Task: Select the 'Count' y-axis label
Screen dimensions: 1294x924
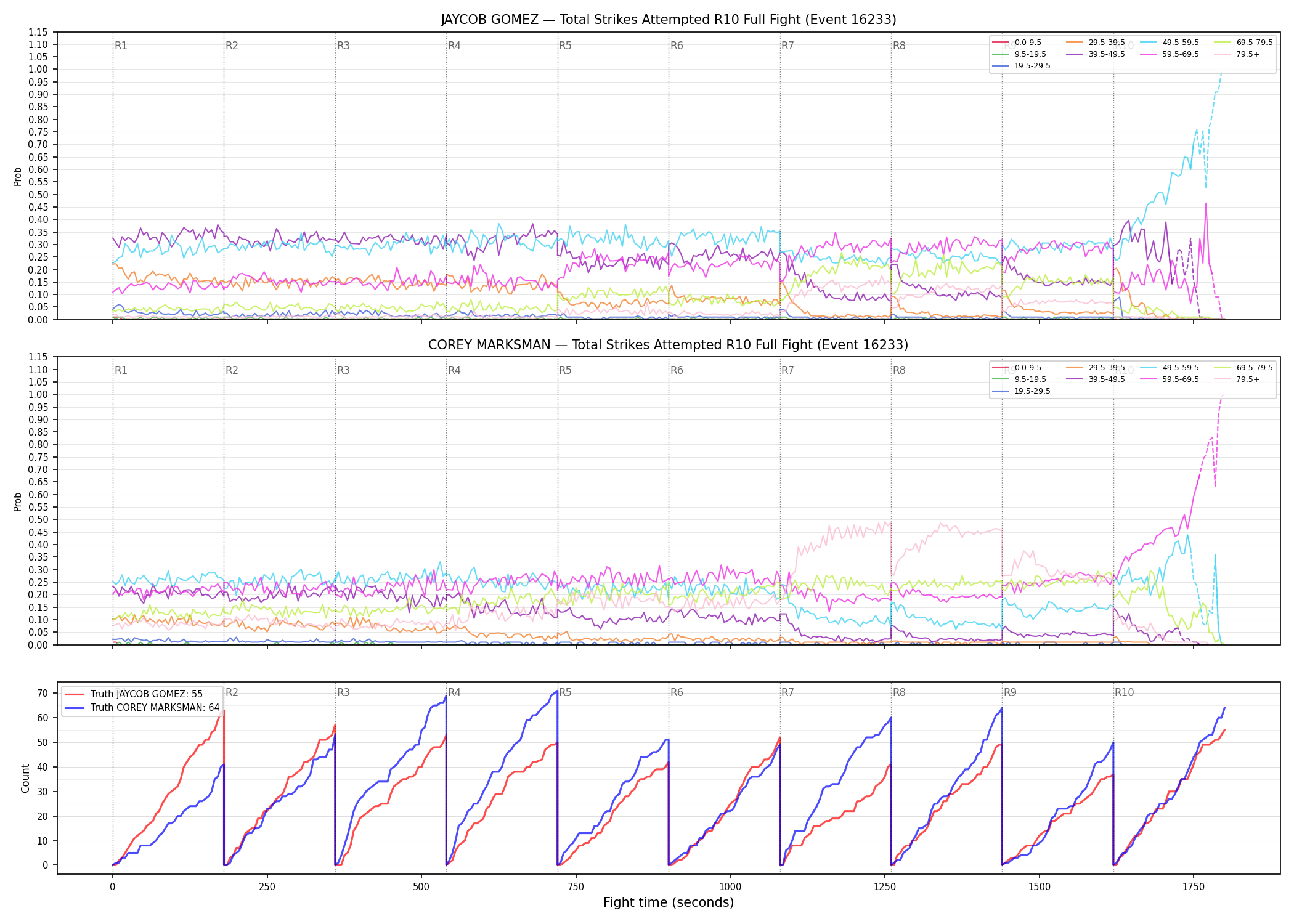Action: tap(25, 778)
